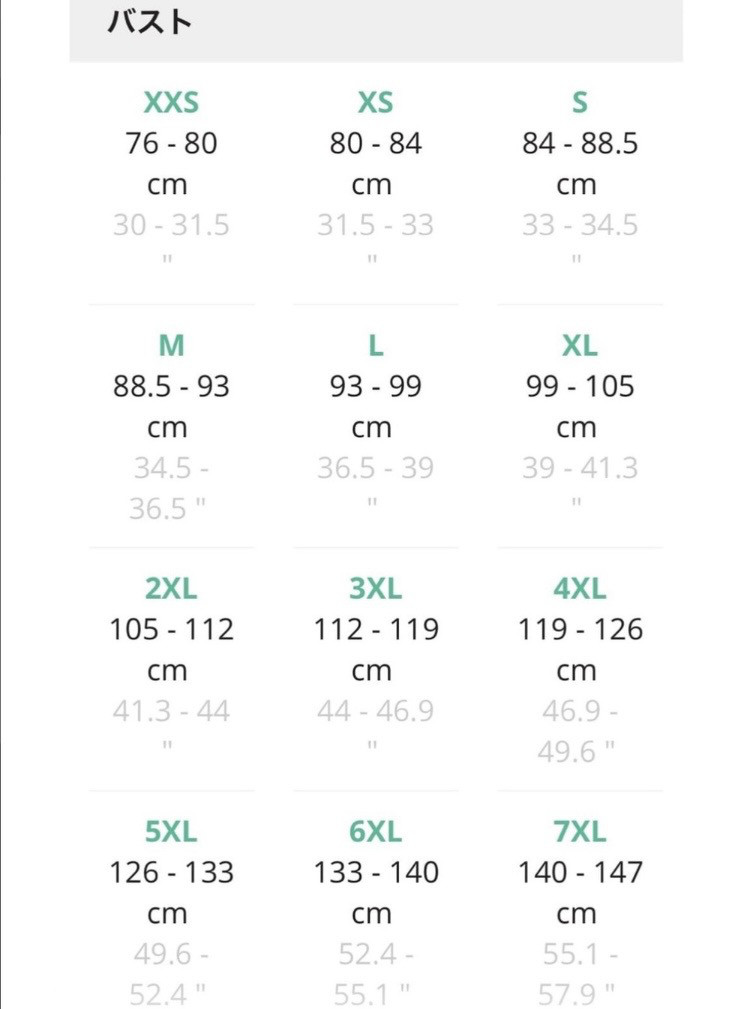Select the 3XL size label
Image resolution: width=750 pixels, height=1009 pixels.
[375, 588]
